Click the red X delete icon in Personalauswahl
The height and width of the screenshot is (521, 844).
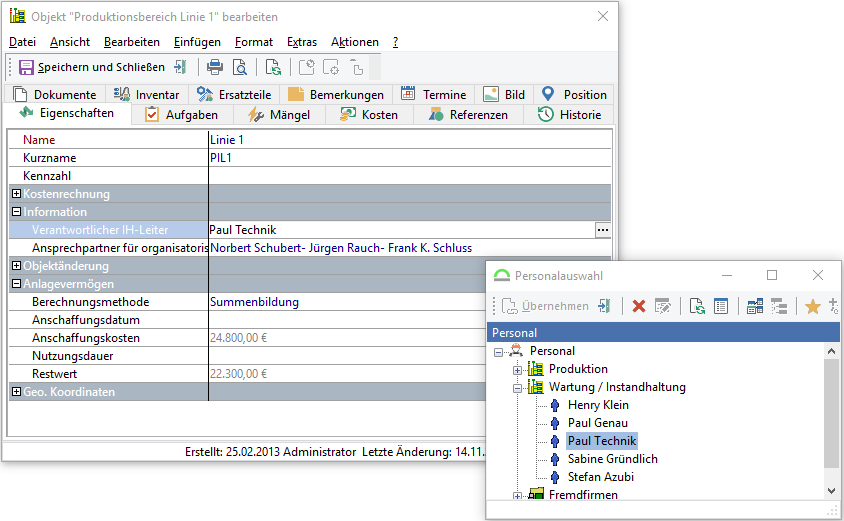(639, 306)
